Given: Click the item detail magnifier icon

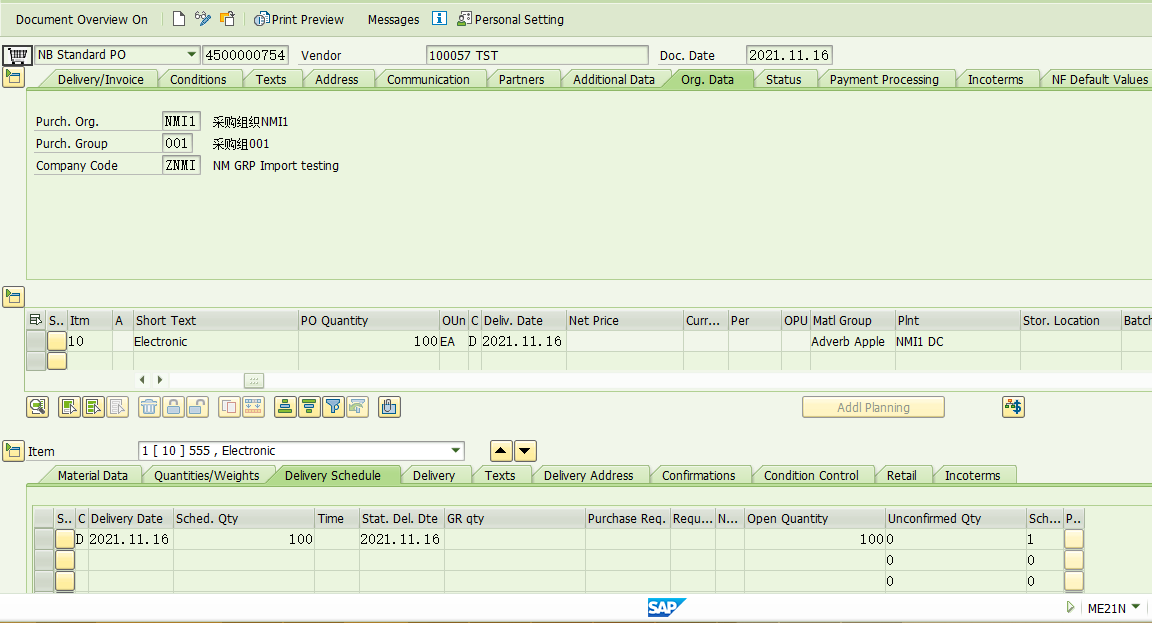Looking at the screenshot, I should click(x=37, y=407).
